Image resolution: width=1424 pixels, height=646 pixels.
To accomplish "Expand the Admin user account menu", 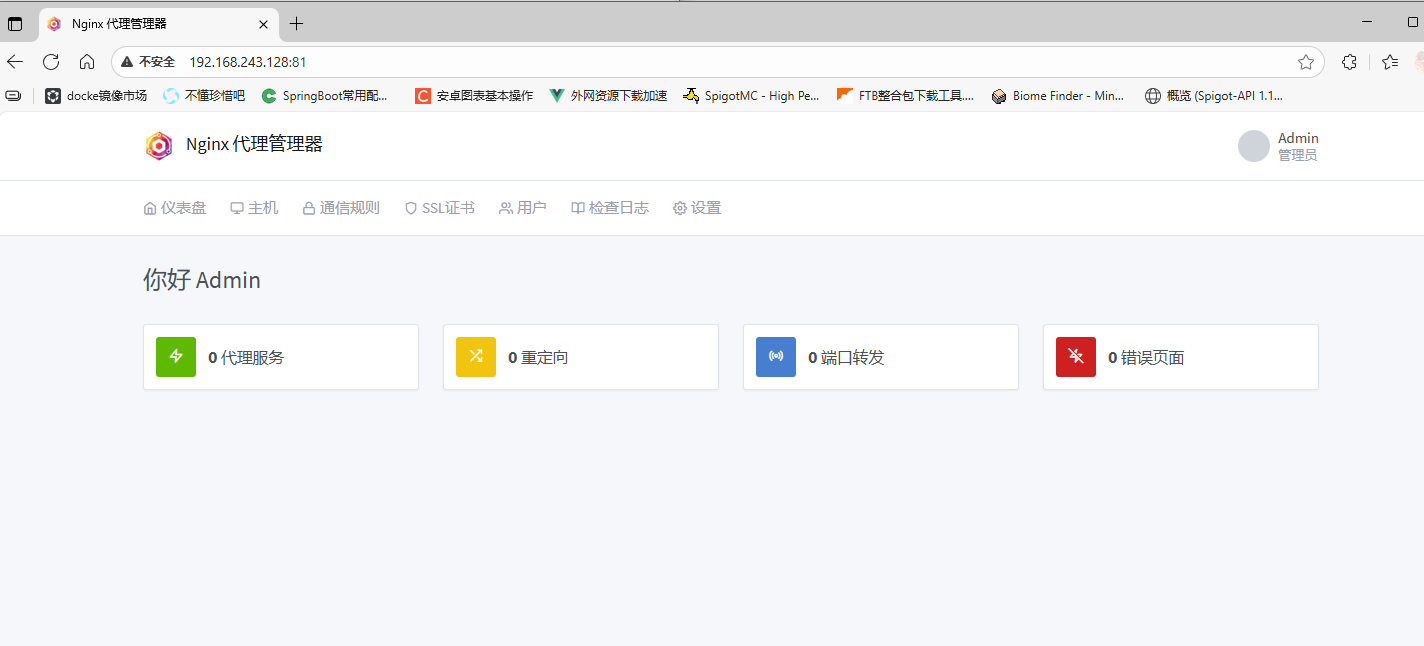I will 1279,146.
